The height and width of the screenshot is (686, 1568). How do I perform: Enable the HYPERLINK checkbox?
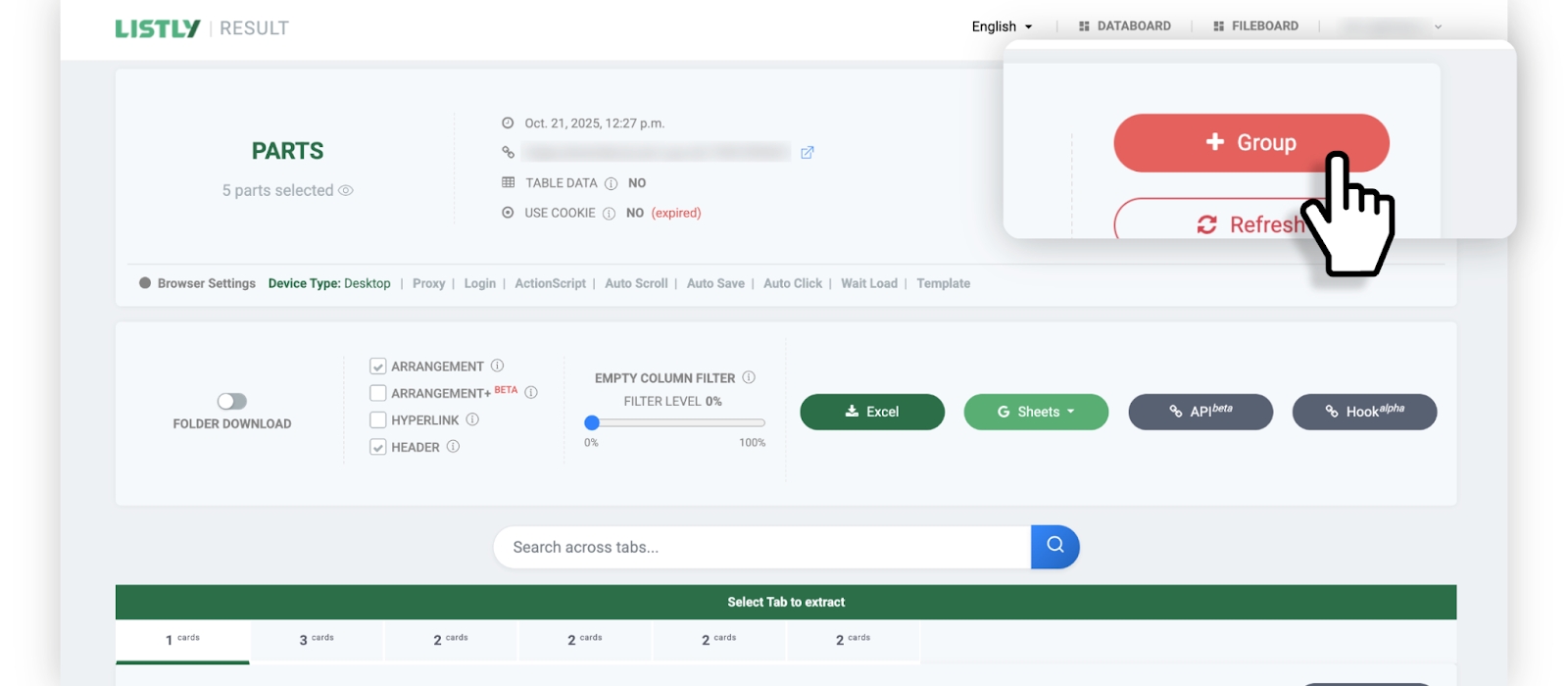pos(377,420)
